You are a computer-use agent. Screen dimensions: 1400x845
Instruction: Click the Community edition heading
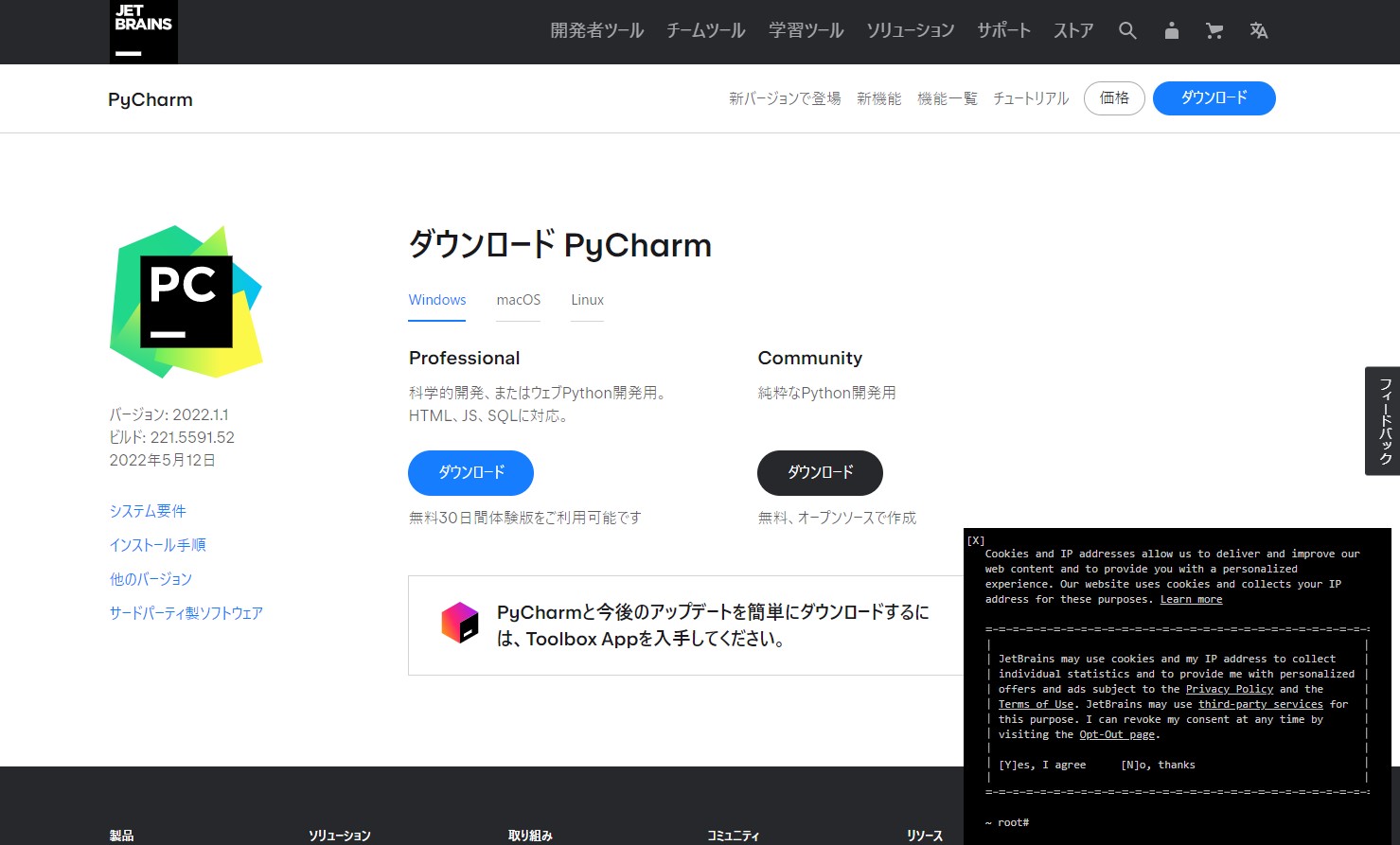click(809, 358)
